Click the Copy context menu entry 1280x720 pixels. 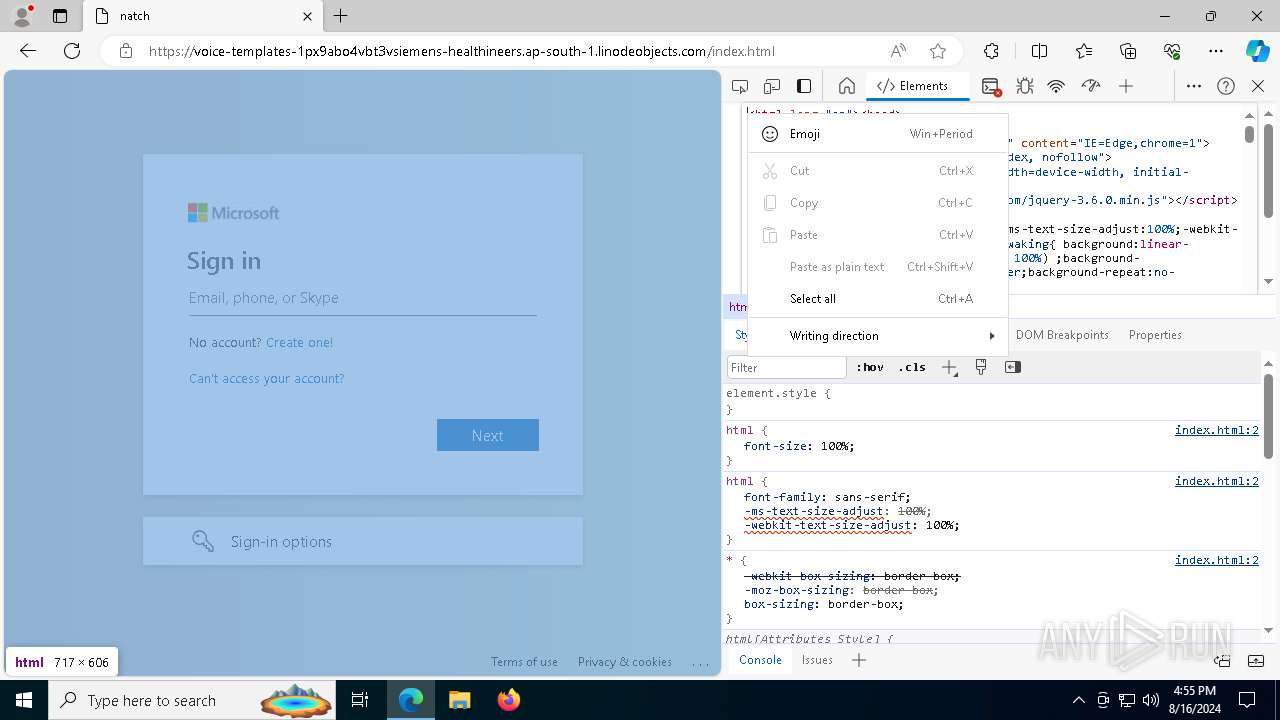coord(877,203)
